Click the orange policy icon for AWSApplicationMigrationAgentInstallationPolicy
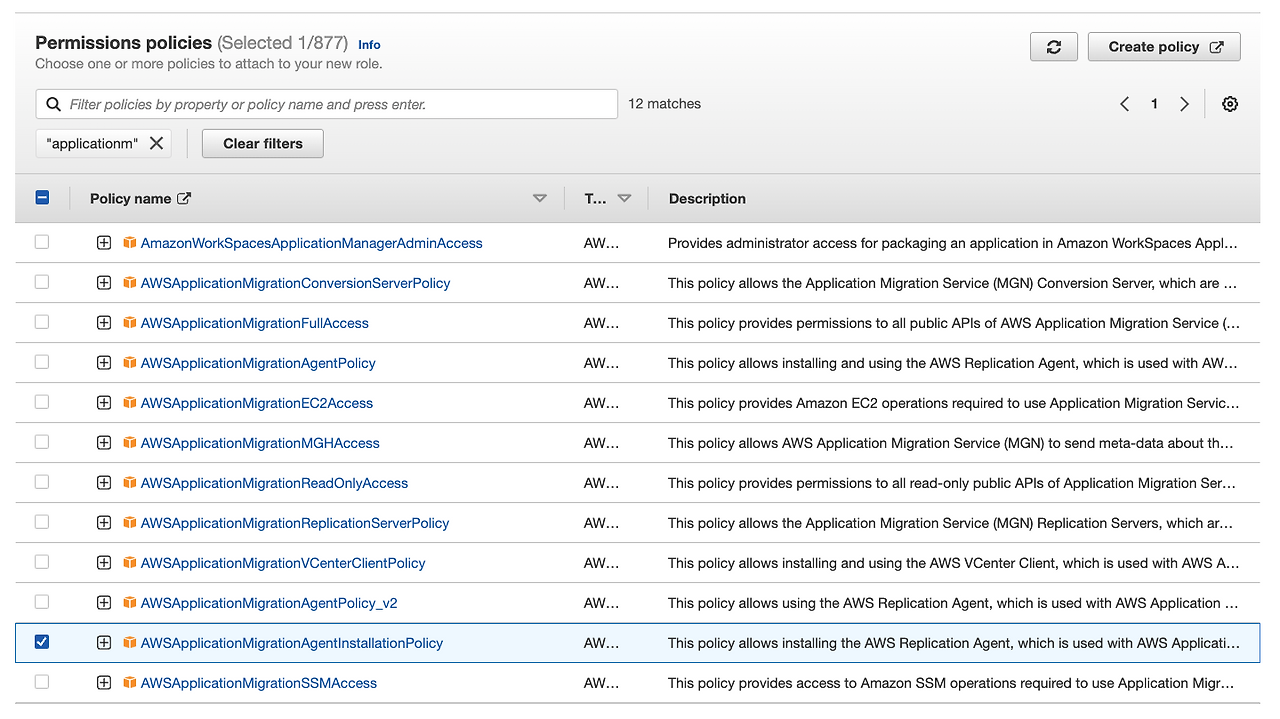 tap(129, 643)
